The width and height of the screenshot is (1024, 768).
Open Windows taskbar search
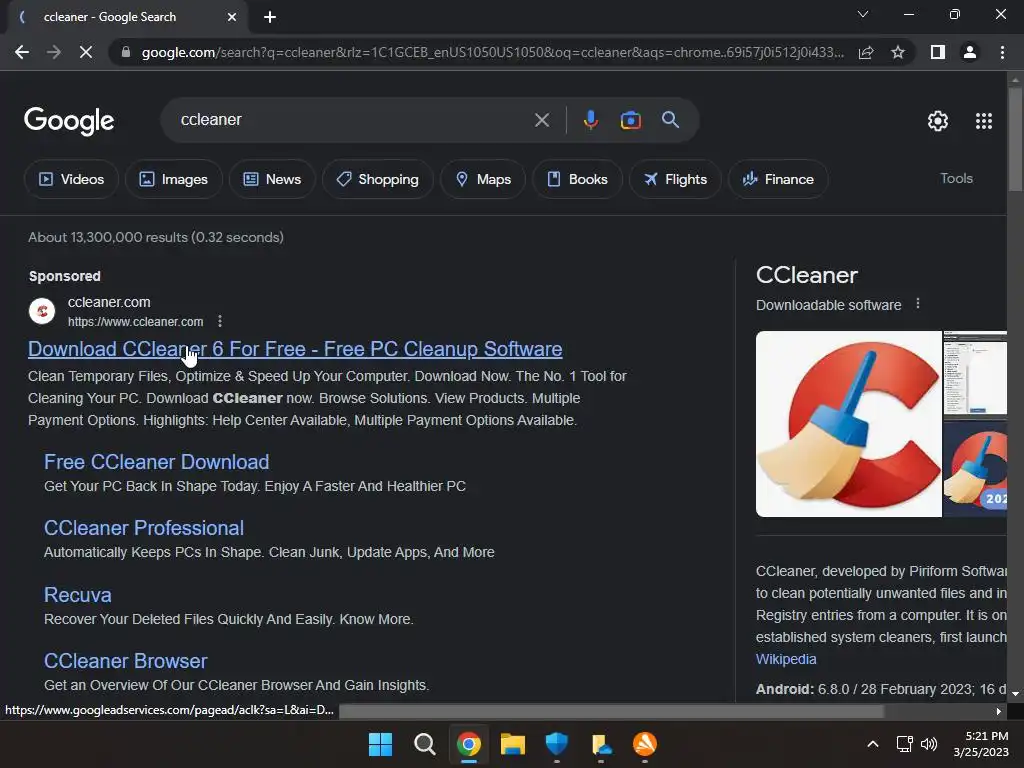point(424,744)
